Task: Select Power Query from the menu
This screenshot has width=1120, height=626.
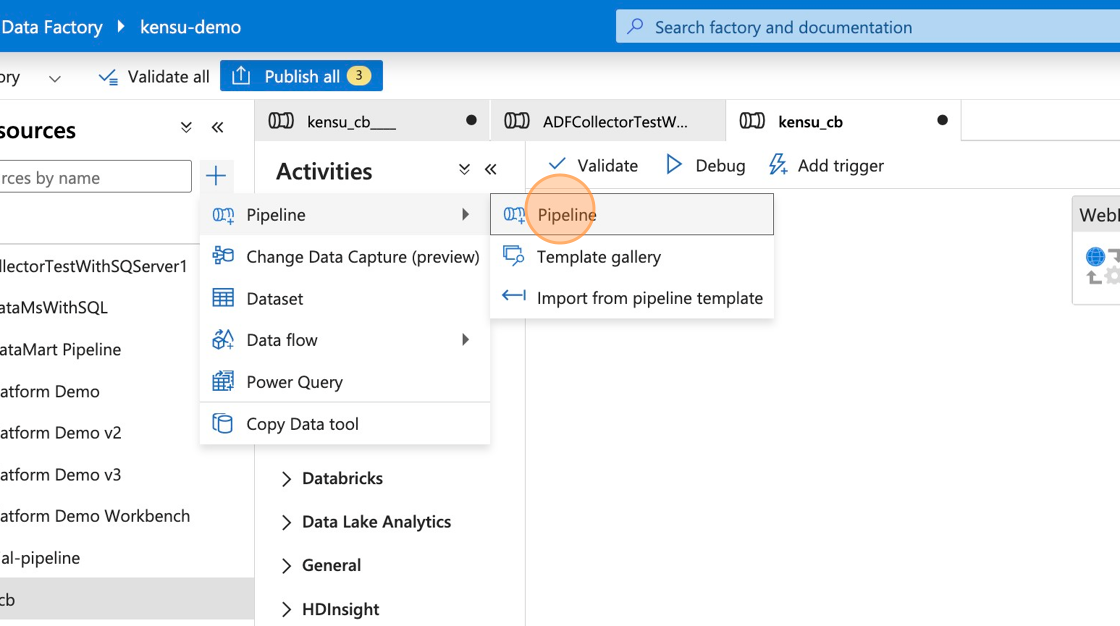Action: [x=345, y=382]
